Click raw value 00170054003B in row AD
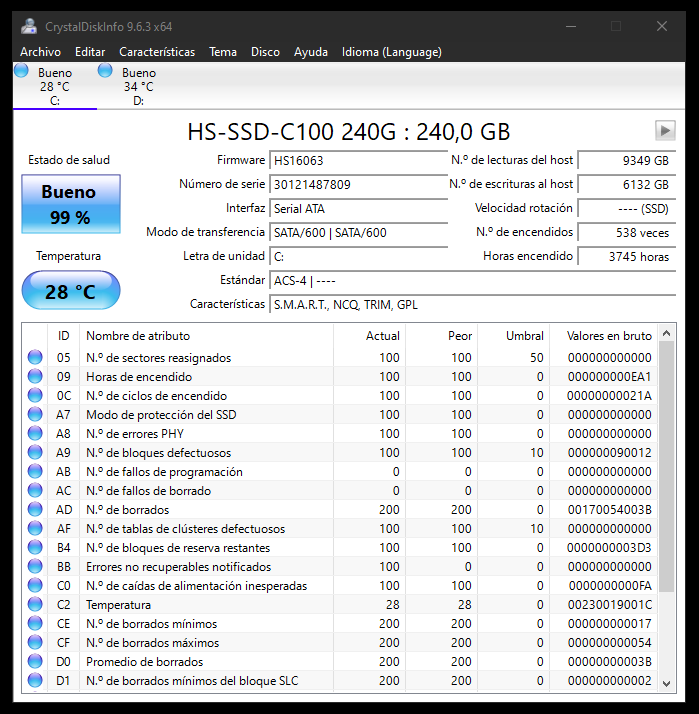 (x=609, y=510)
